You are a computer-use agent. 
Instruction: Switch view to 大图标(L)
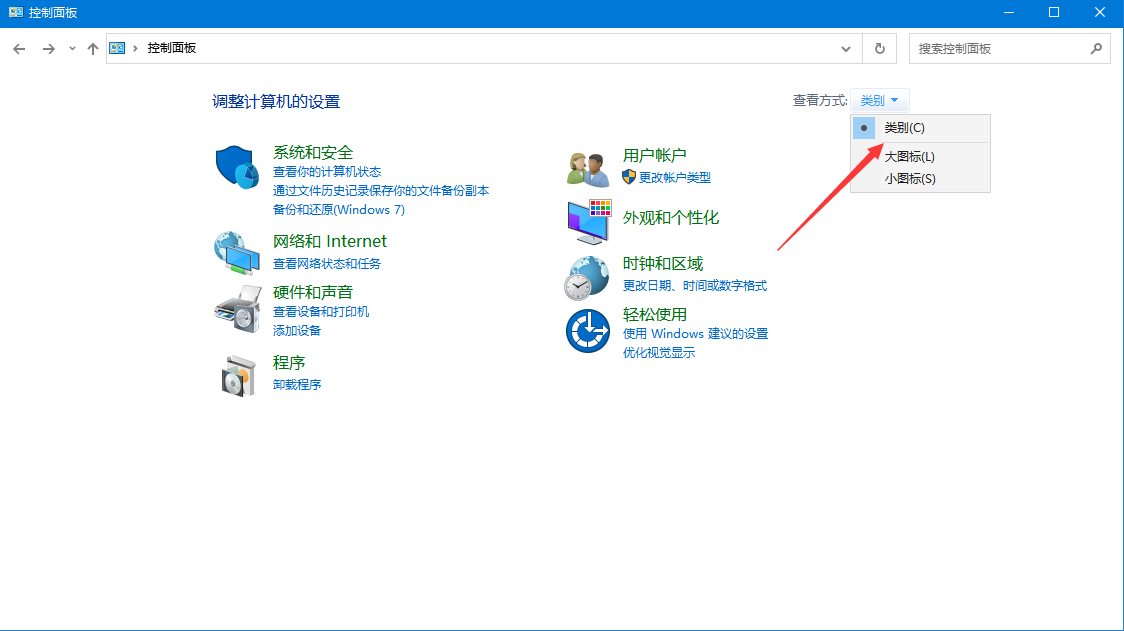click(909, 157)
